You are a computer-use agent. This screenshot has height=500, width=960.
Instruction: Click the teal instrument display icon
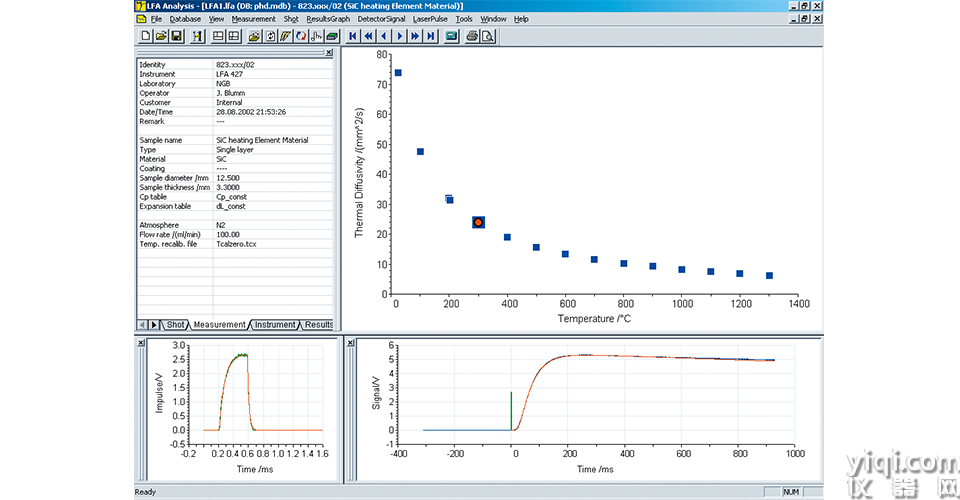tap(451, 36)
